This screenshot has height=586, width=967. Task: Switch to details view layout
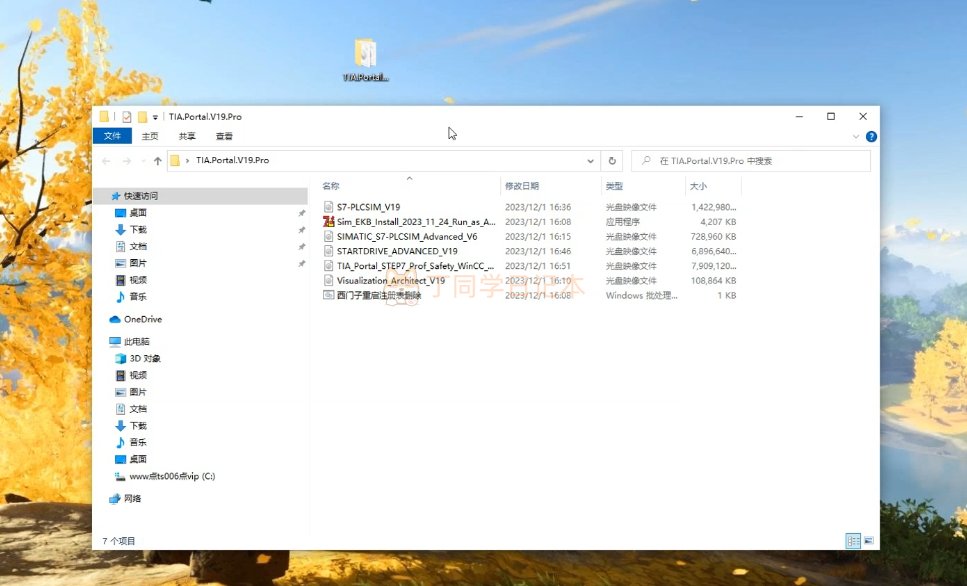[852, 541]
